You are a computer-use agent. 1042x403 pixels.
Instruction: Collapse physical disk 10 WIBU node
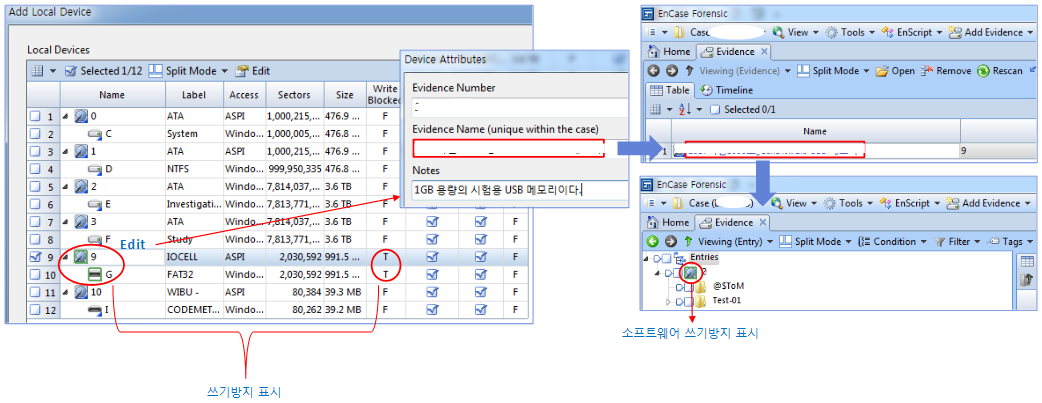tap(66, 291)
